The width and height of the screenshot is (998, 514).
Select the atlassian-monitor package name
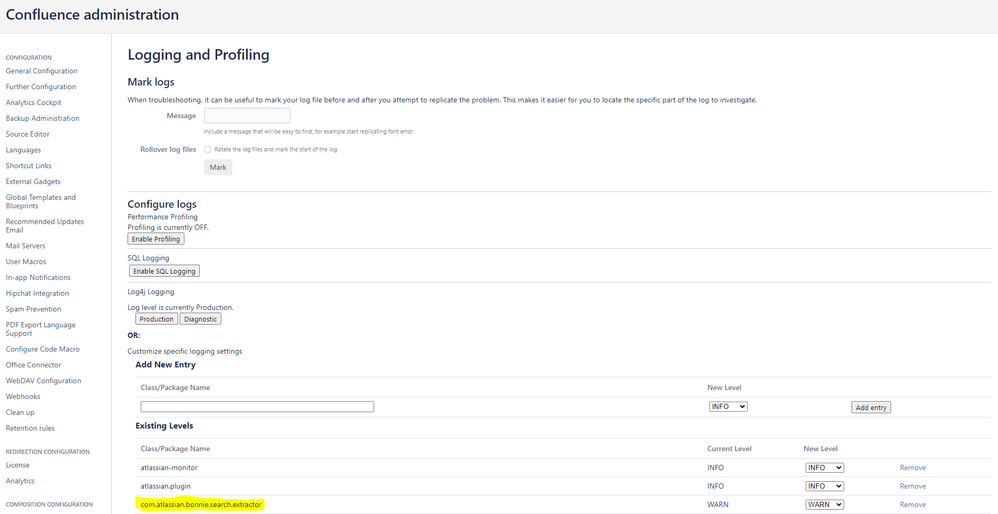click(169, 468)
